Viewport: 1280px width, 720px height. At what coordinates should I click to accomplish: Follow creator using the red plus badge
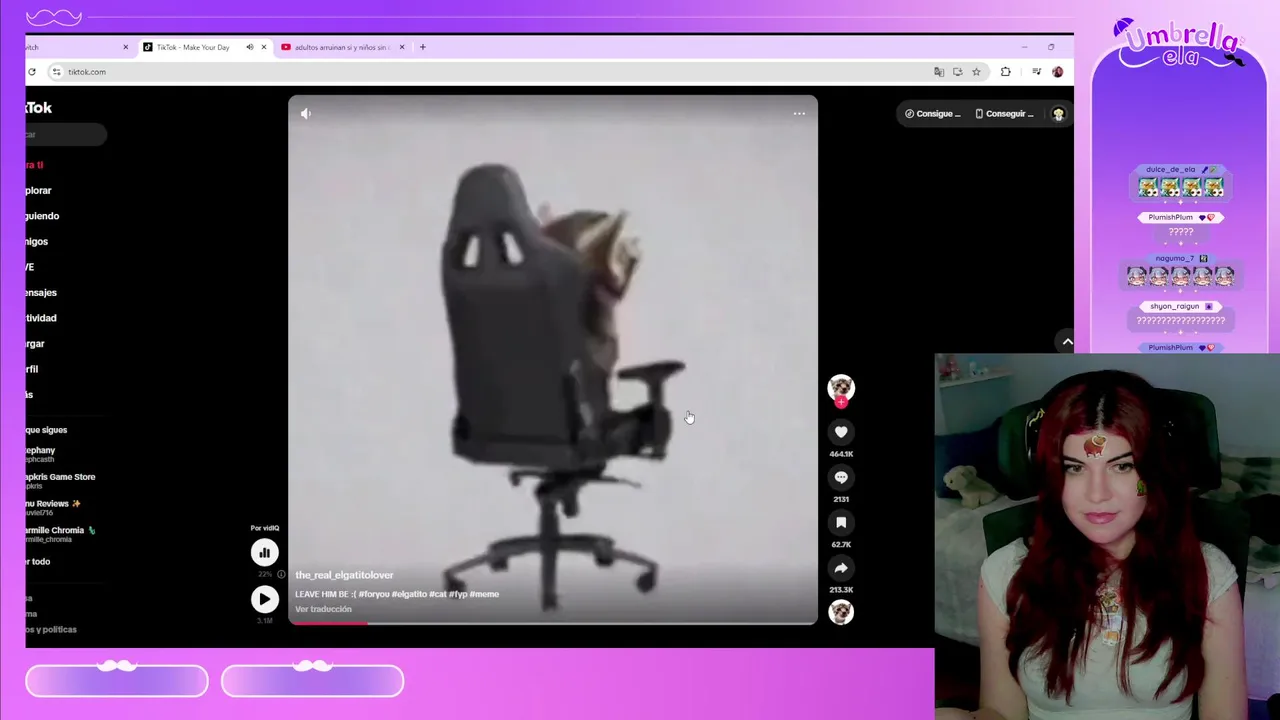click(x=841, y=402)
